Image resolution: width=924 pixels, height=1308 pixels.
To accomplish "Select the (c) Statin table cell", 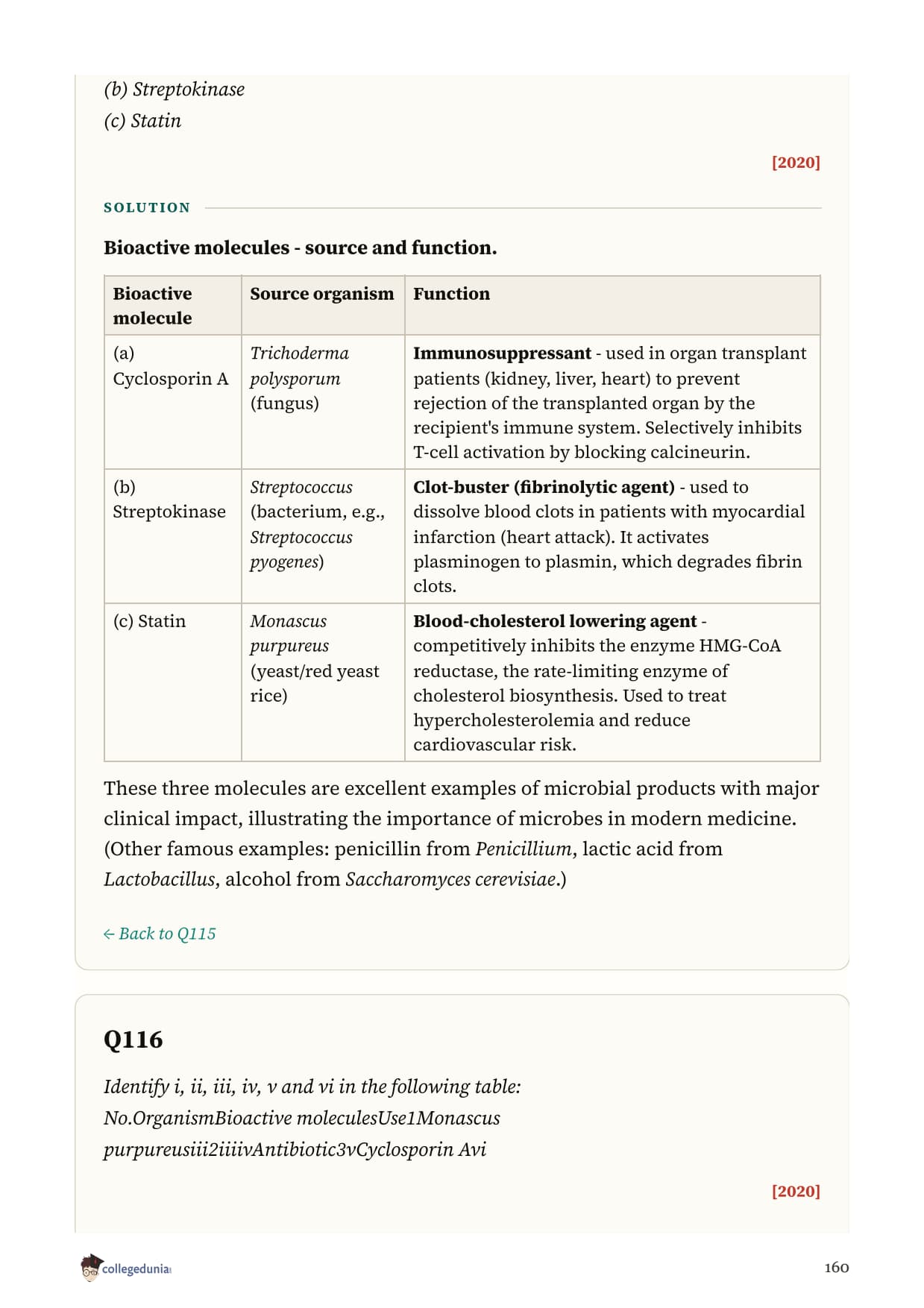I will pos(172,682).
